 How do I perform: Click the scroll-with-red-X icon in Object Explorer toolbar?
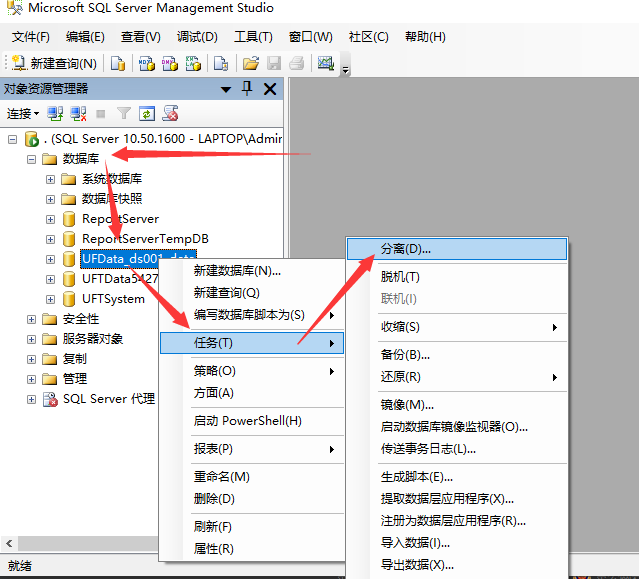click(x=170, y=113)
